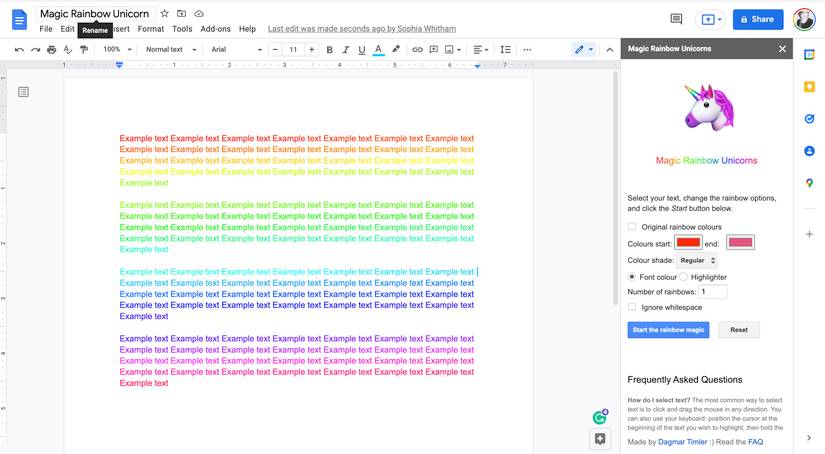
Task: Click the Insert link icon
Action: (417, 49)
